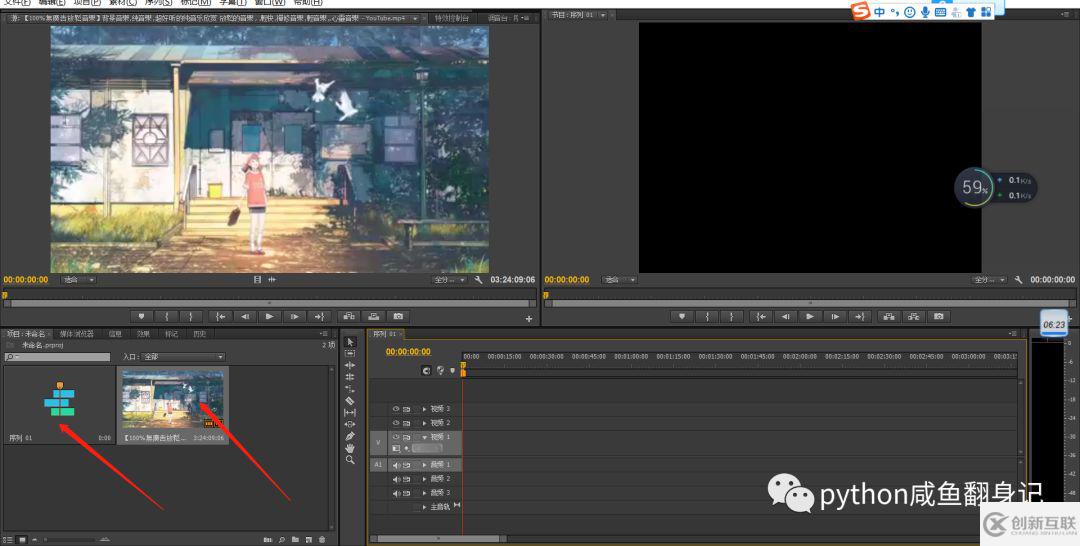Select the video clip thumbnail in project bin
Screen dimensions: 1080x546
[173, 398]
